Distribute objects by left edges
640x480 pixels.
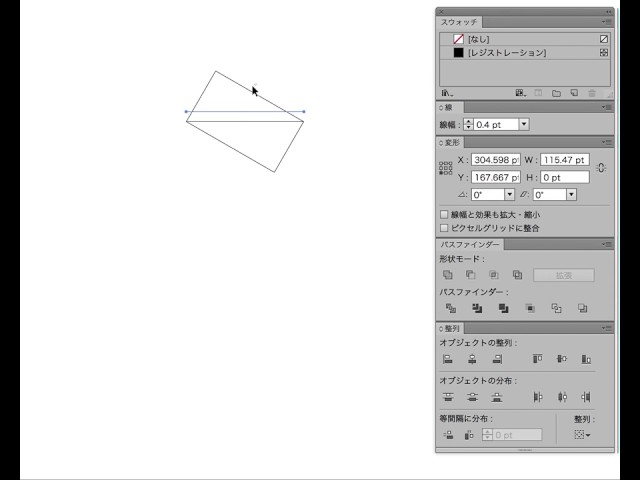tap(538, 397)
